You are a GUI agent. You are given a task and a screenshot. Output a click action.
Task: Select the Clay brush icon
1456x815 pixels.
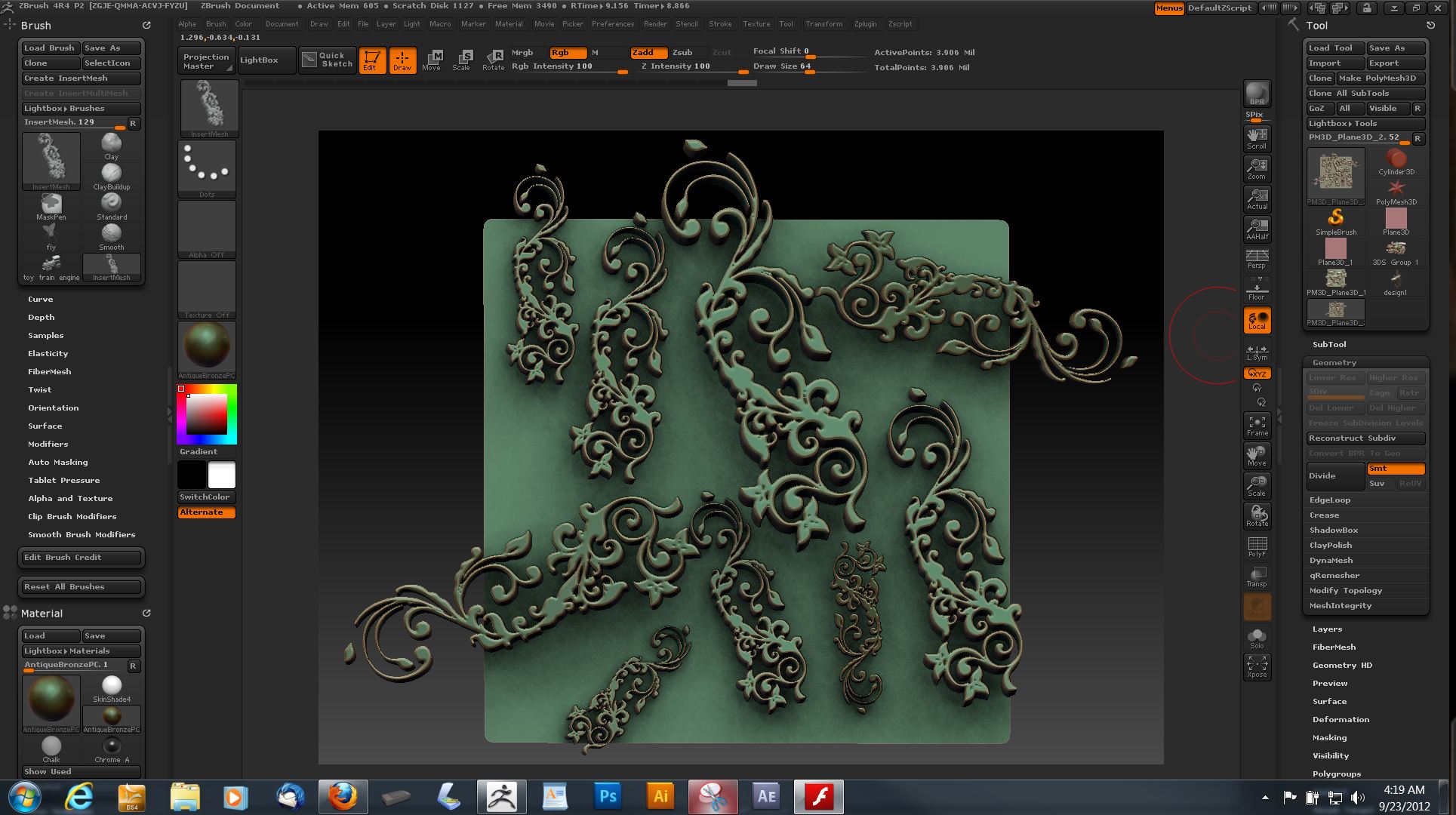coord(112,146)
